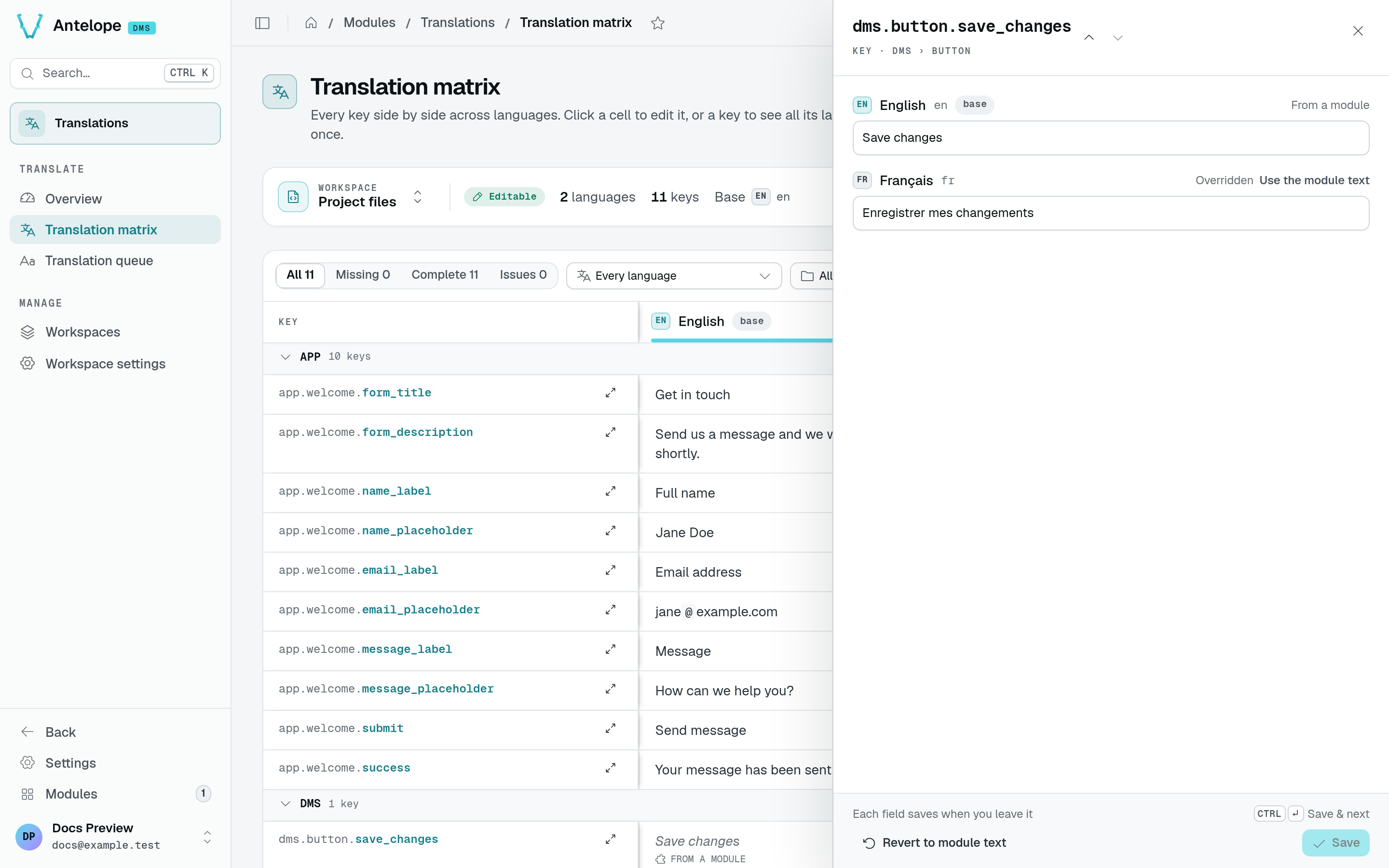Screen dimensions: 1389x868
Task: Edit the English Save changes field
Action: coord(1111,138)
